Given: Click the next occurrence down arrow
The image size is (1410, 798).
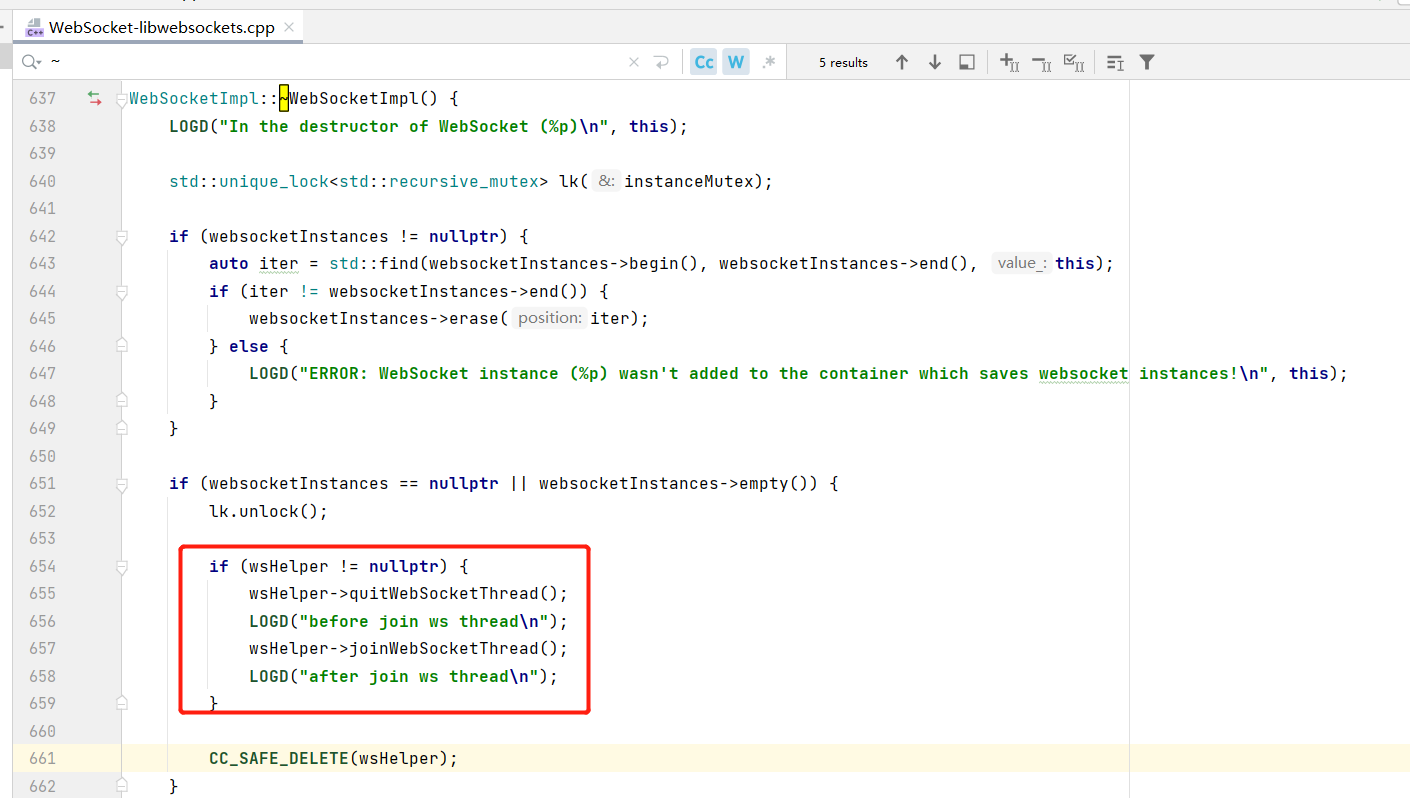Looking at the screenshot, I should [934, 62].
